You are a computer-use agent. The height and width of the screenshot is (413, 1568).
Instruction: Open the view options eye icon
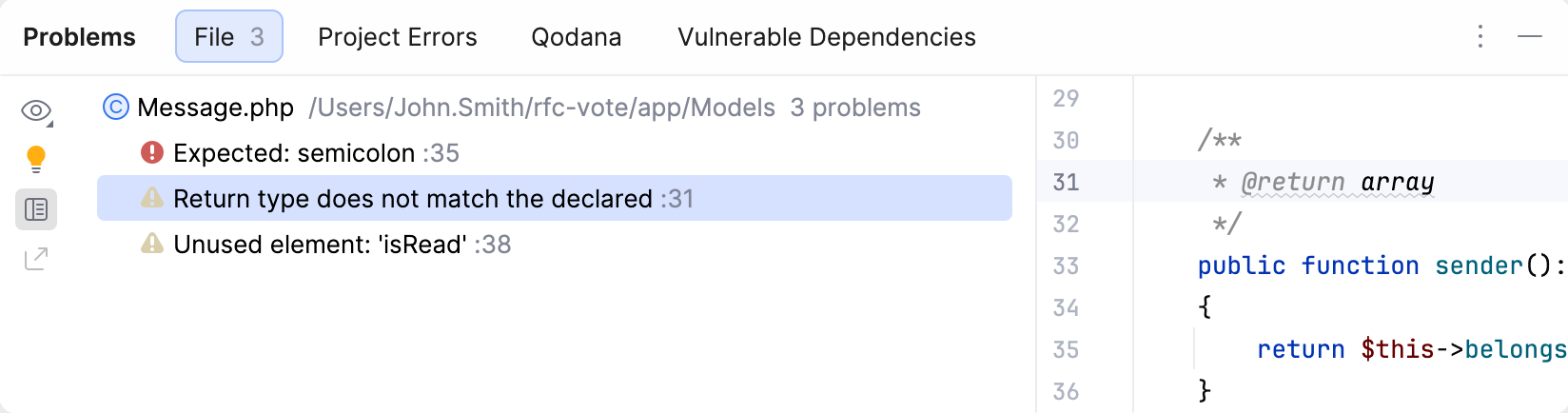pos(36,111)
